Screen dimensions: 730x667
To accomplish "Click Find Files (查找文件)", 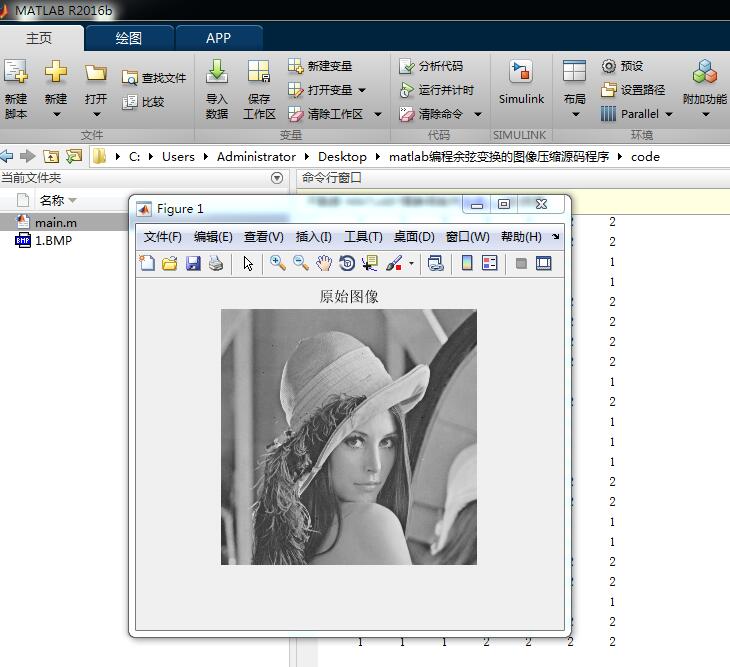I will [x=154, y=78].
